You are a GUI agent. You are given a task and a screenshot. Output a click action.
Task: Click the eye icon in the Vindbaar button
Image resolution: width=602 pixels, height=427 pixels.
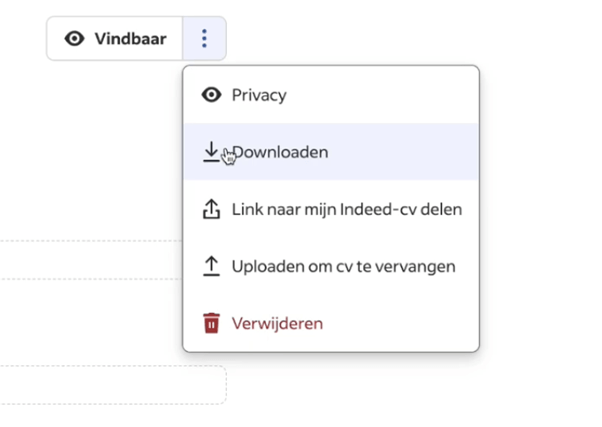[74, 39]
